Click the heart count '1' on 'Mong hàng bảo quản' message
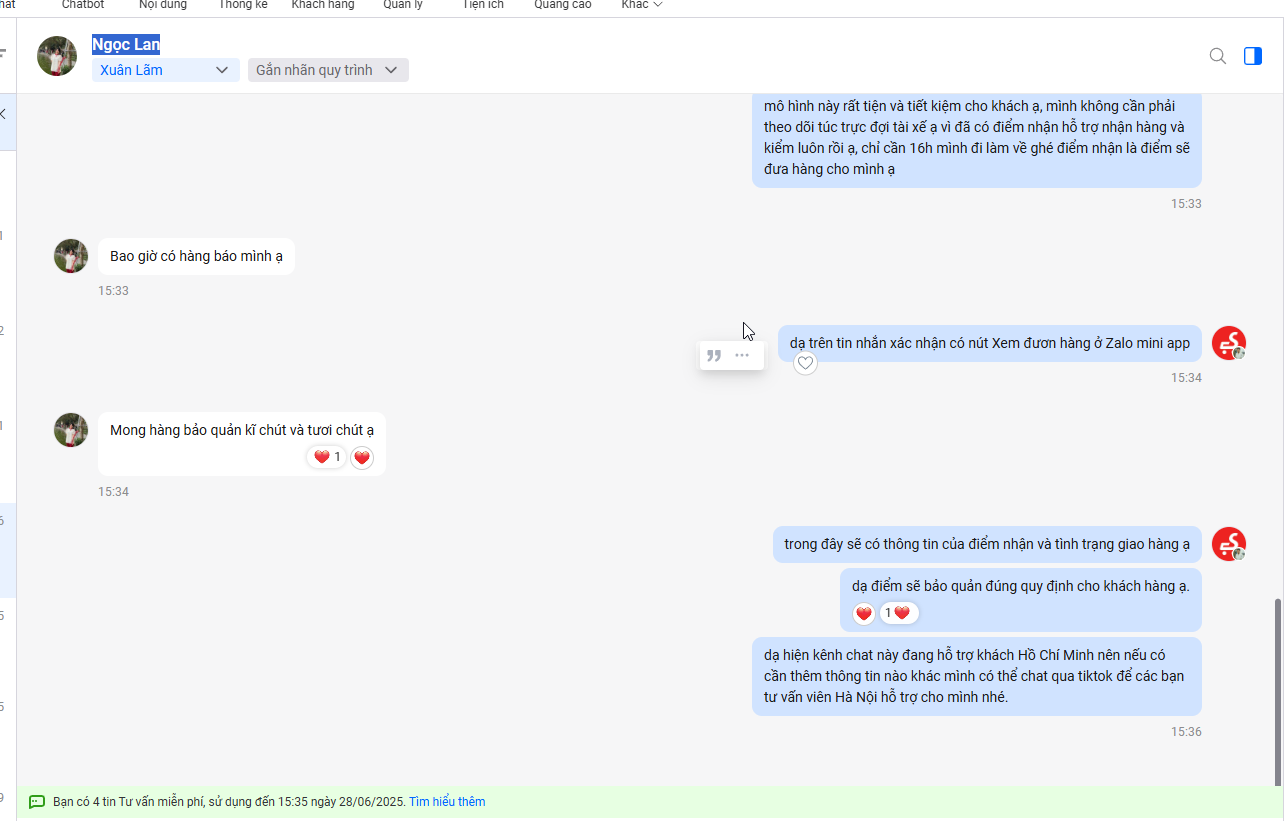 coord(326,457)
